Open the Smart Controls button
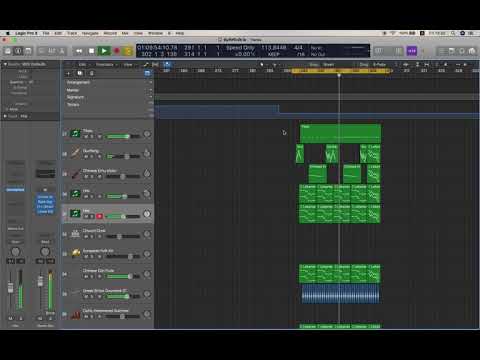 [x=42, y=51]
